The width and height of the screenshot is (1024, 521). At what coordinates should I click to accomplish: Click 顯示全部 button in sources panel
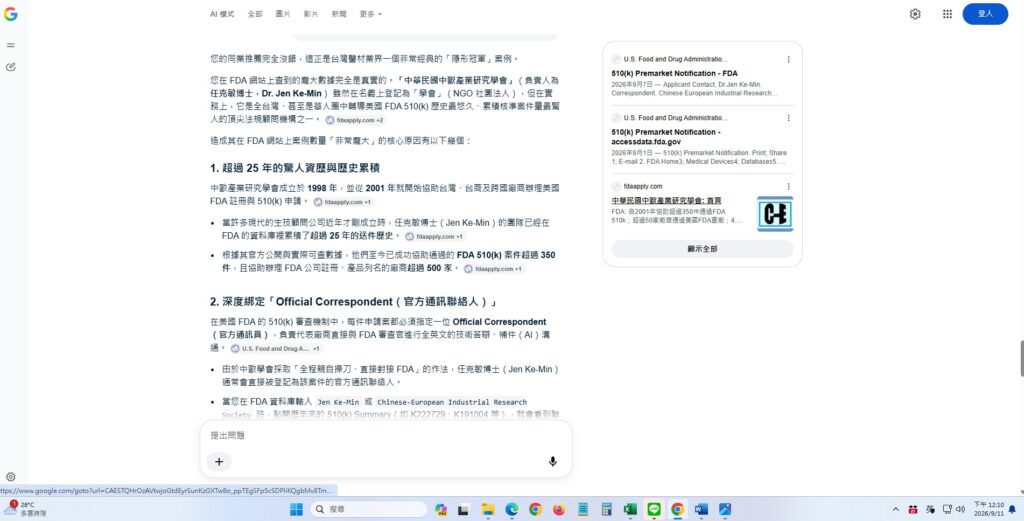click(x=702, y=249)
